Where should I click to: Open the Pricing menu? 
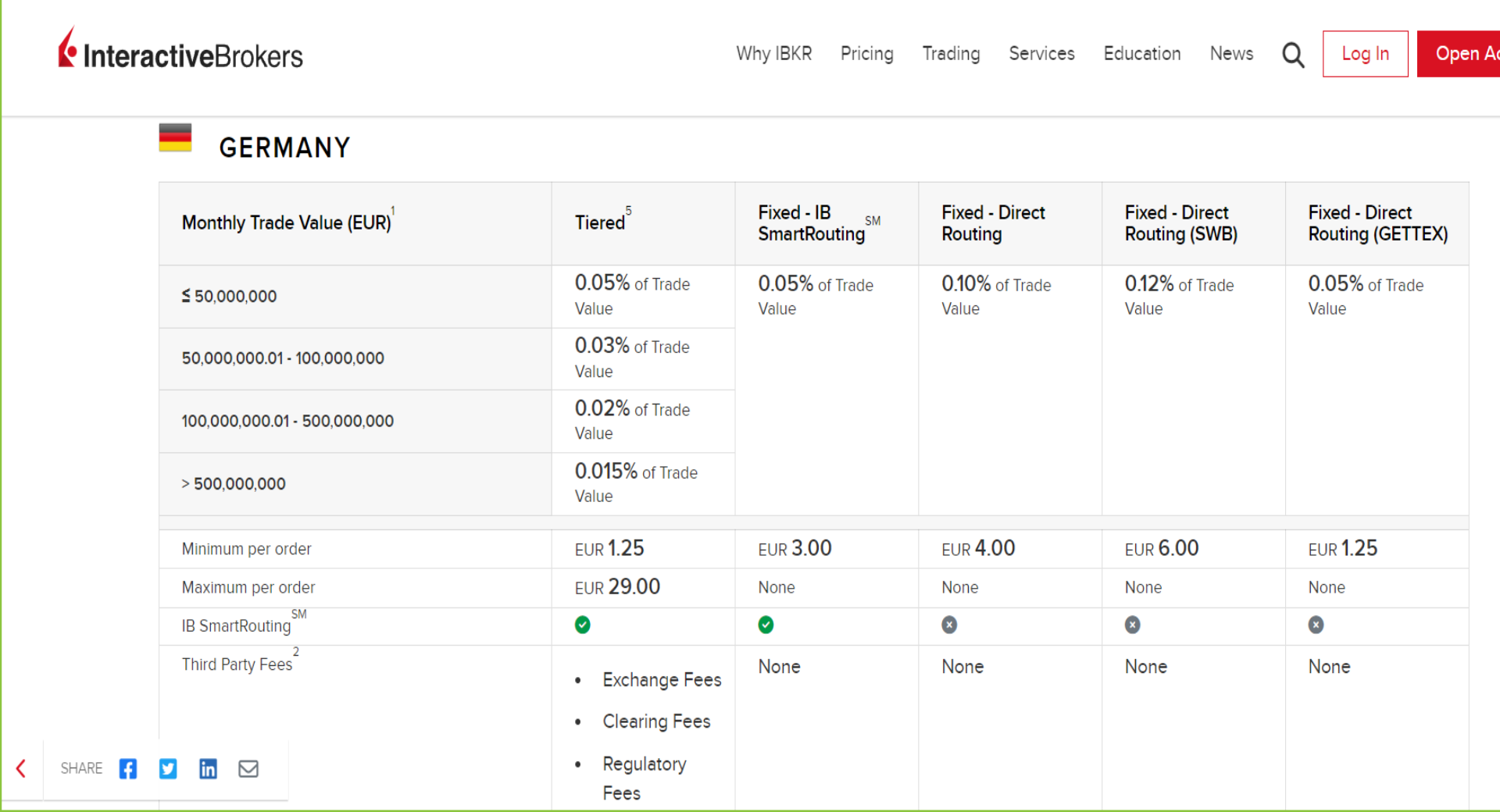pyautogui.click(x=866, y=54)
